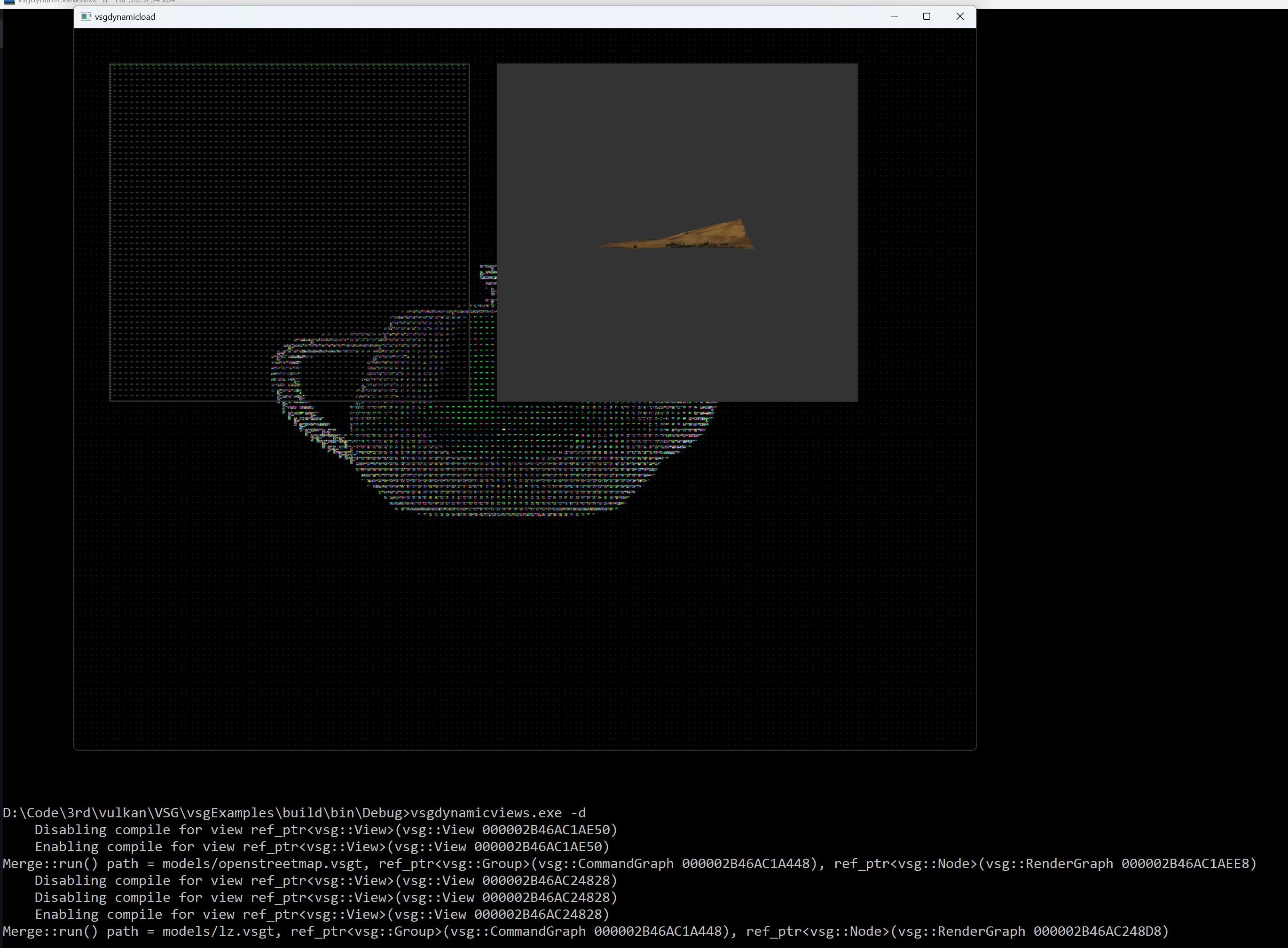Close the vsgdynamicload window
1288x948 pixels.
point(960,16)
